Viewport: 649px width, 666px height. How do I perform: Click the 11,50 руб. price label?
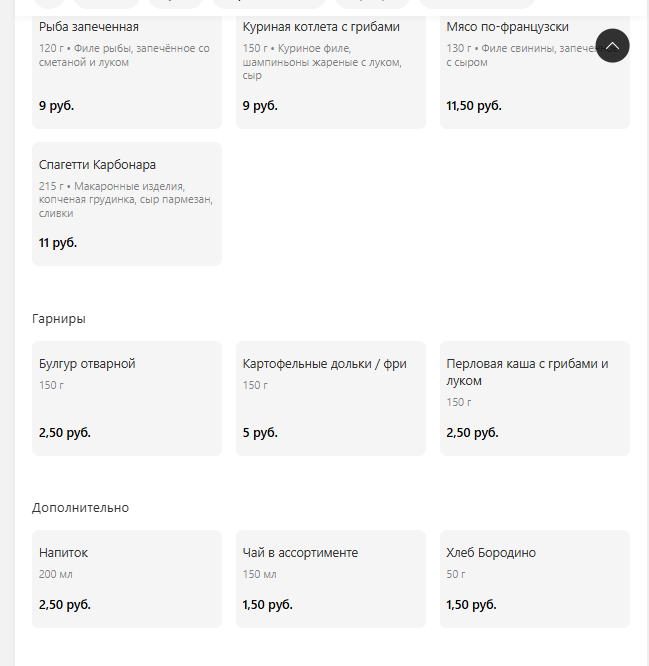pos(474,106)
